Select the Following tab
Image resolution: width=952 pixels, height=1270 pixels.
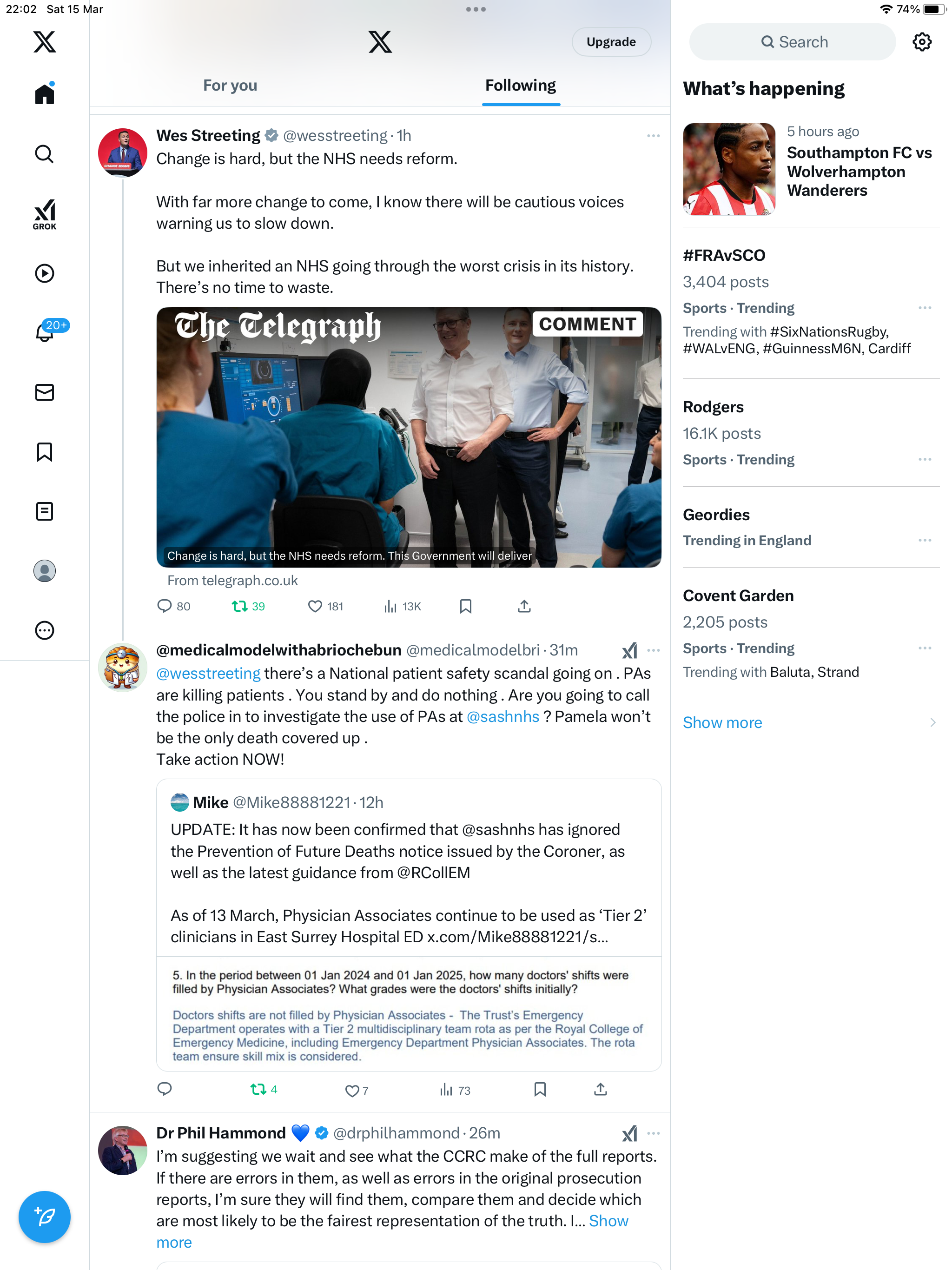point(520,85)
